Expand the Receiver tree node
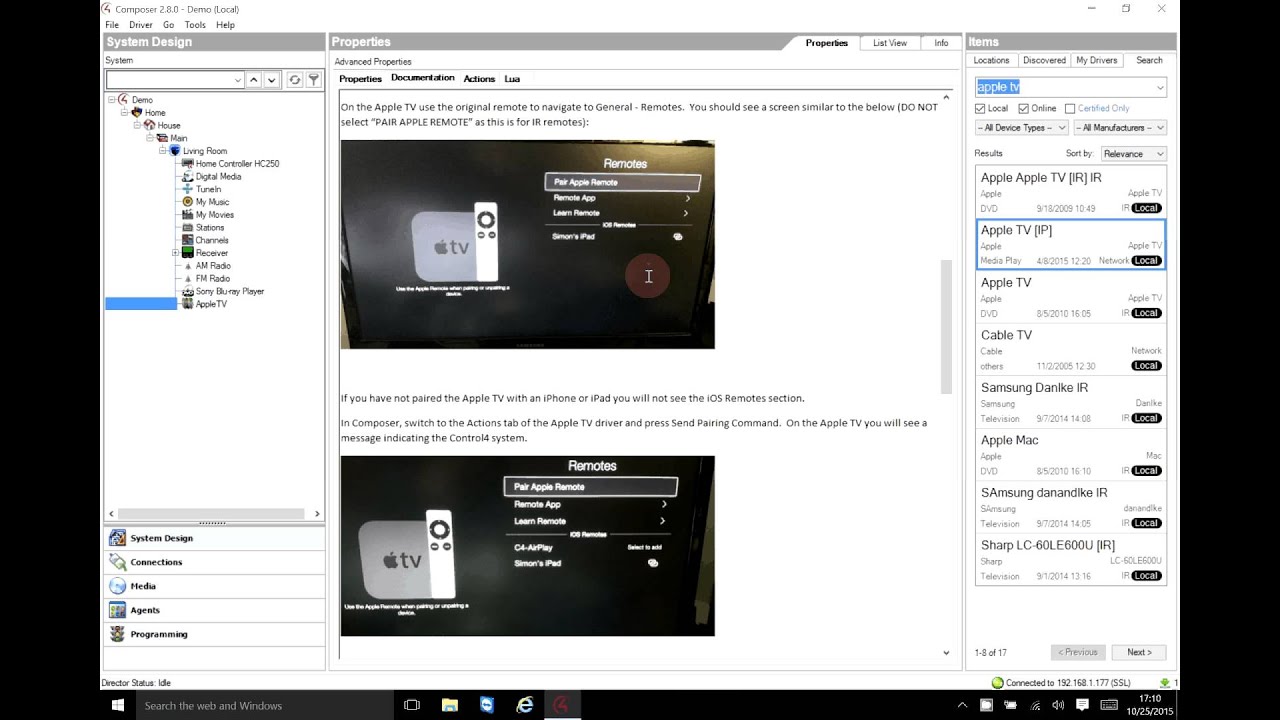 pyautogui.click(x=176, y=253)
